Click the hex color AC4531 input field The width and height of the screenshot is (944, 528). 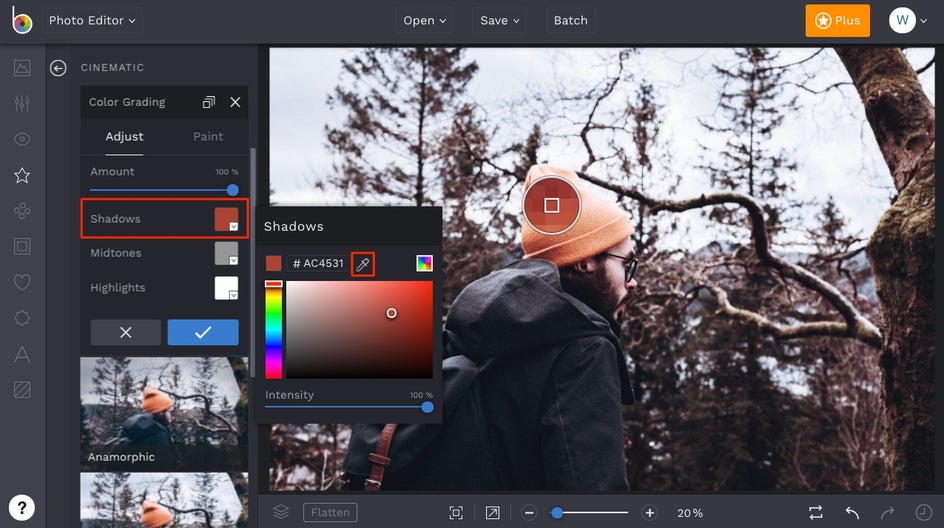click(318, 263)
